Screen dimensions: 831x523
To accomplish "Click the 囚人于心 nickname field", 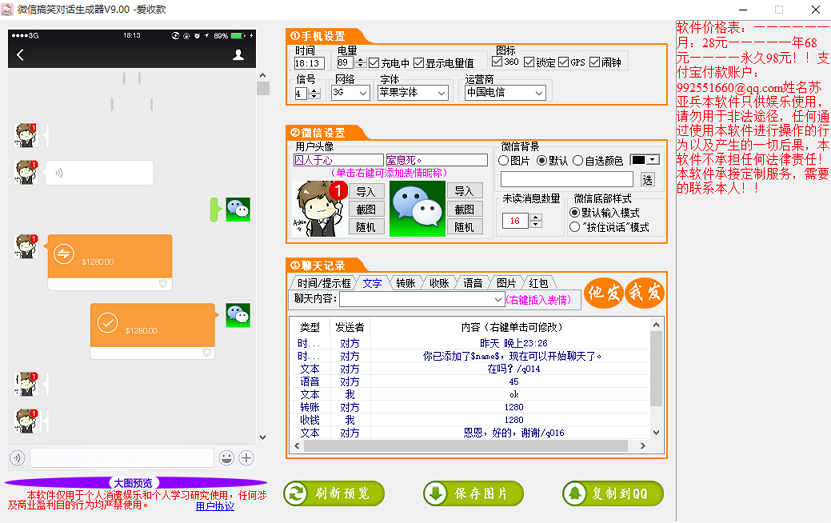I will pyautogui.click(x=338, y=160).
